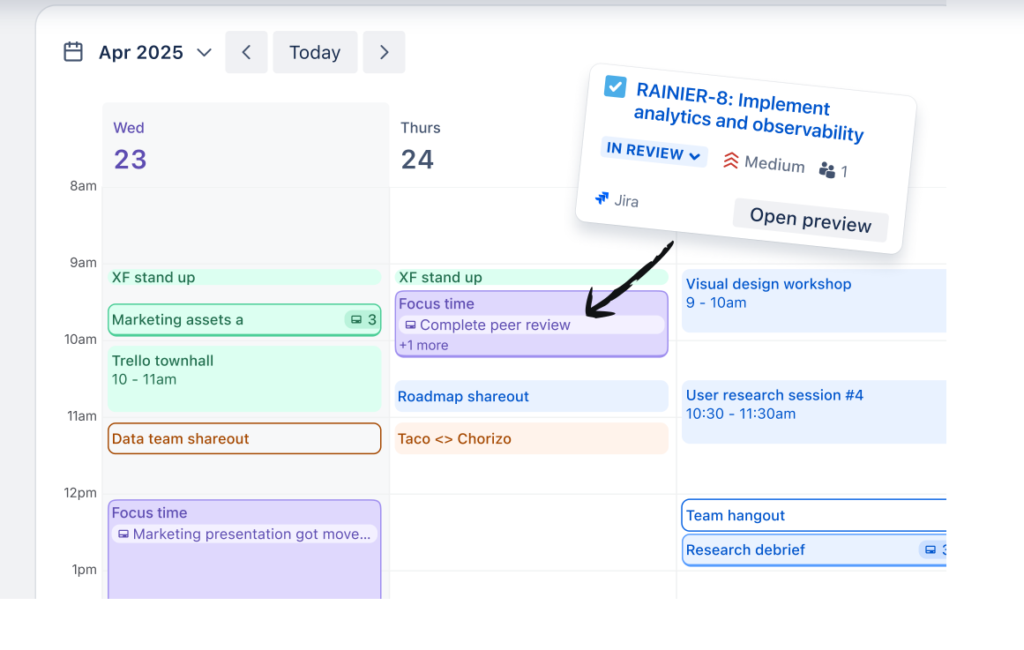Click the Jira logo on the task card
This screenshot has width=1024, height=650.
click(601, 200)
